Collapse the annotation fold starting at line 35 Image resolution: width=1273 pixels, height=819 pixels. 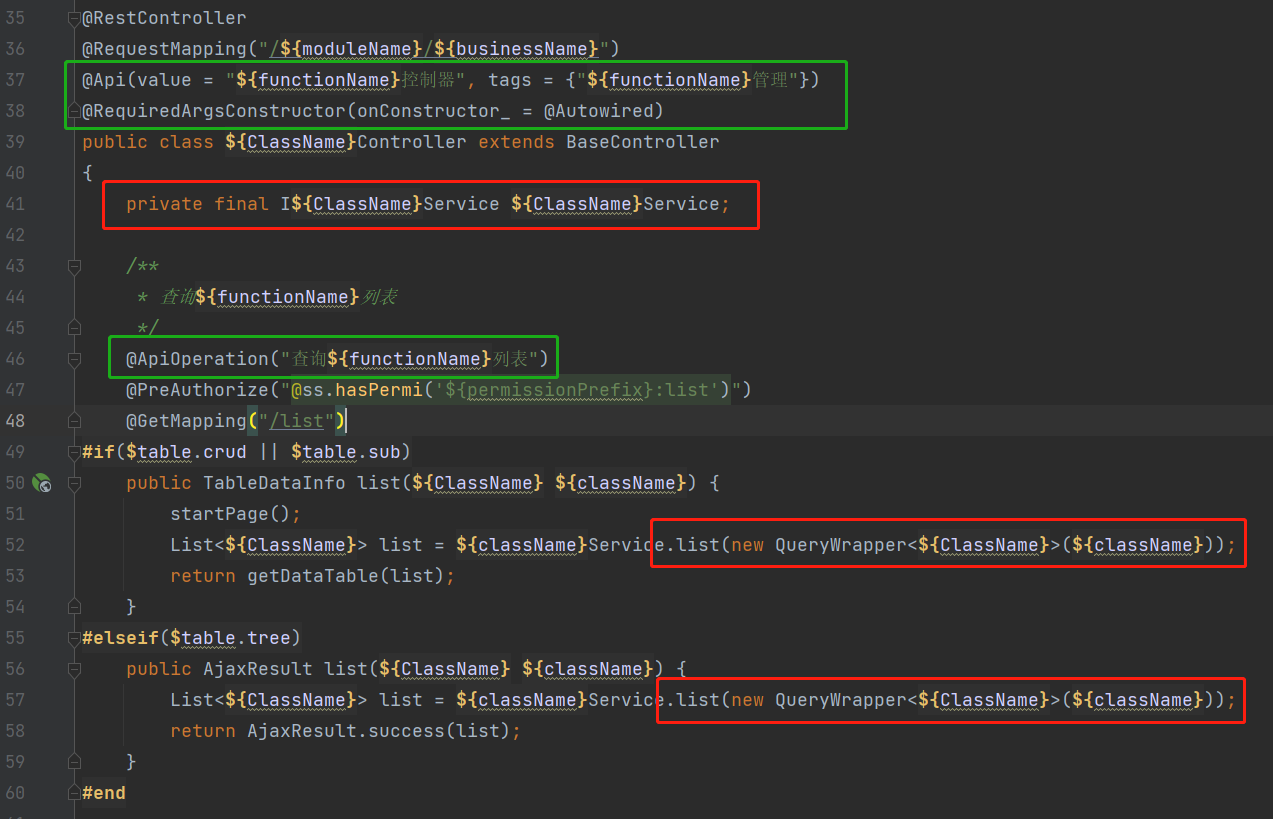pos(72,17)
